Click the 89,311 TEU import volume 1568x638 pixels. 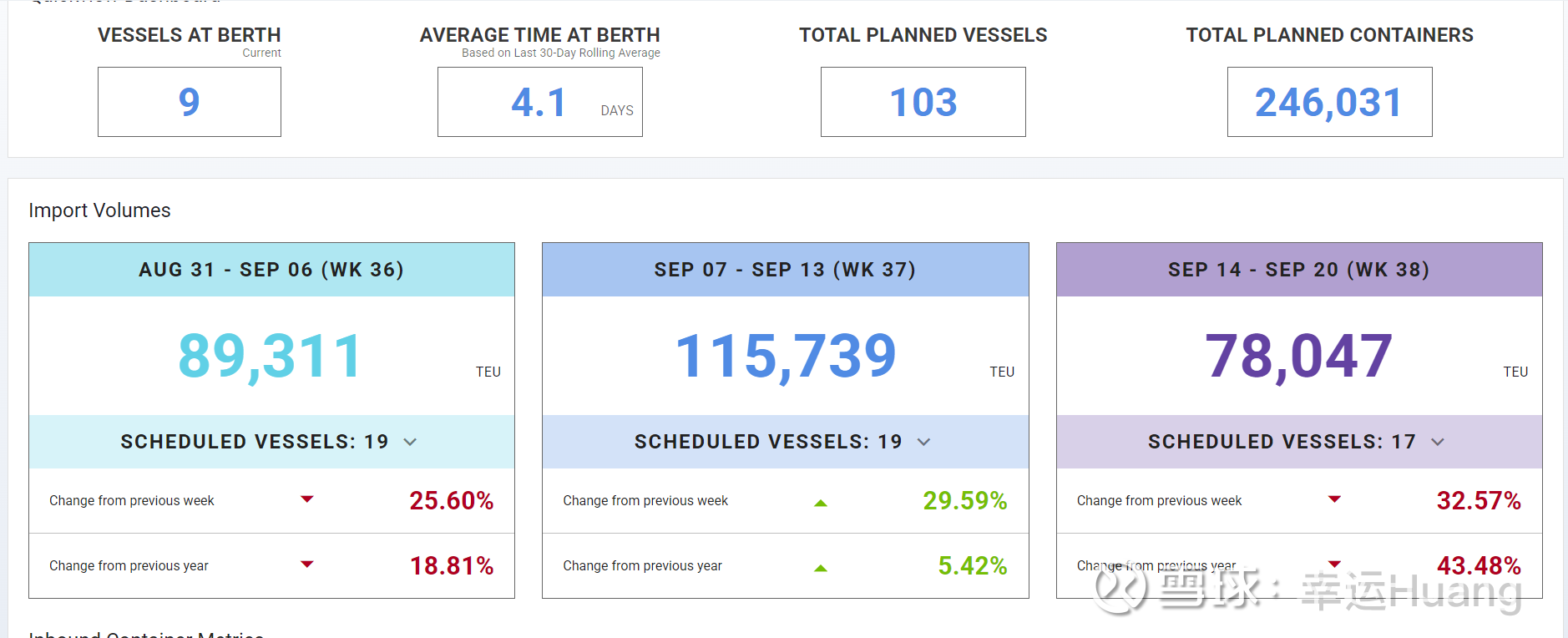pos(271,357)
